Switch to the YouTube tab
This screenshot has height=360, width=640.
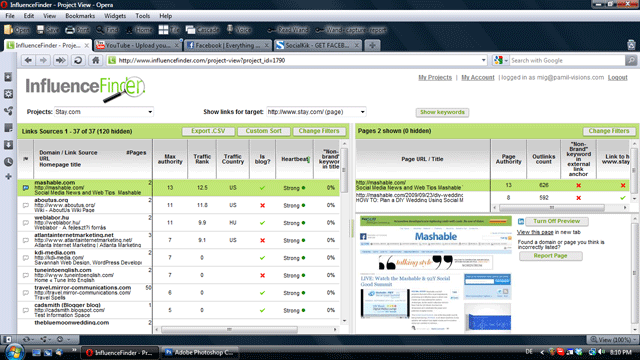[138, 45]
